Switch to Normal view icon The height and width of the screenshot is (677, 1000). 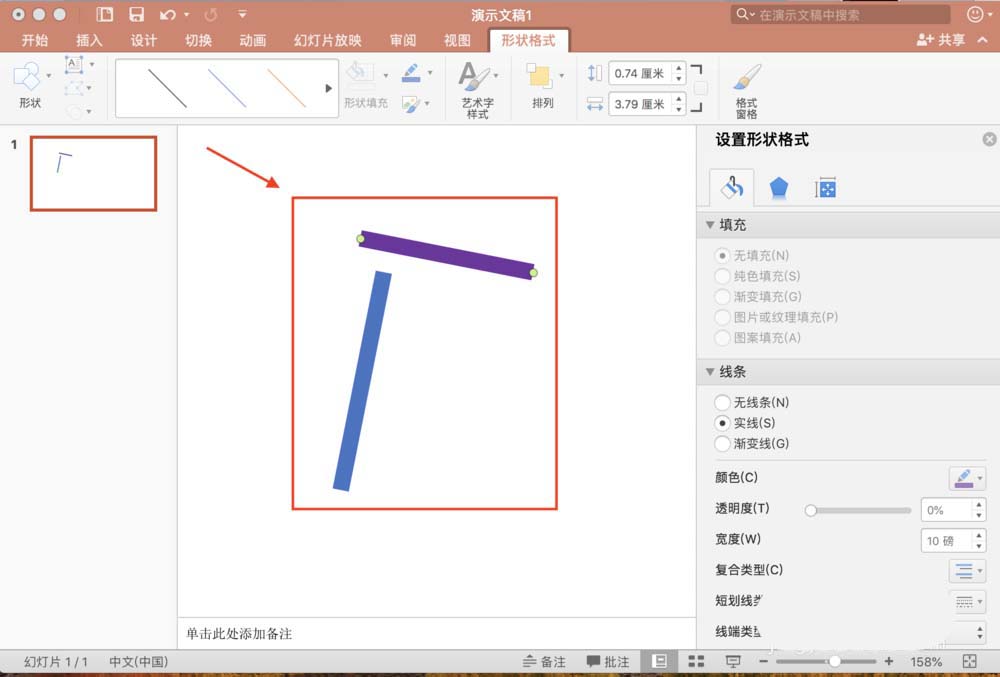point(659,662)
